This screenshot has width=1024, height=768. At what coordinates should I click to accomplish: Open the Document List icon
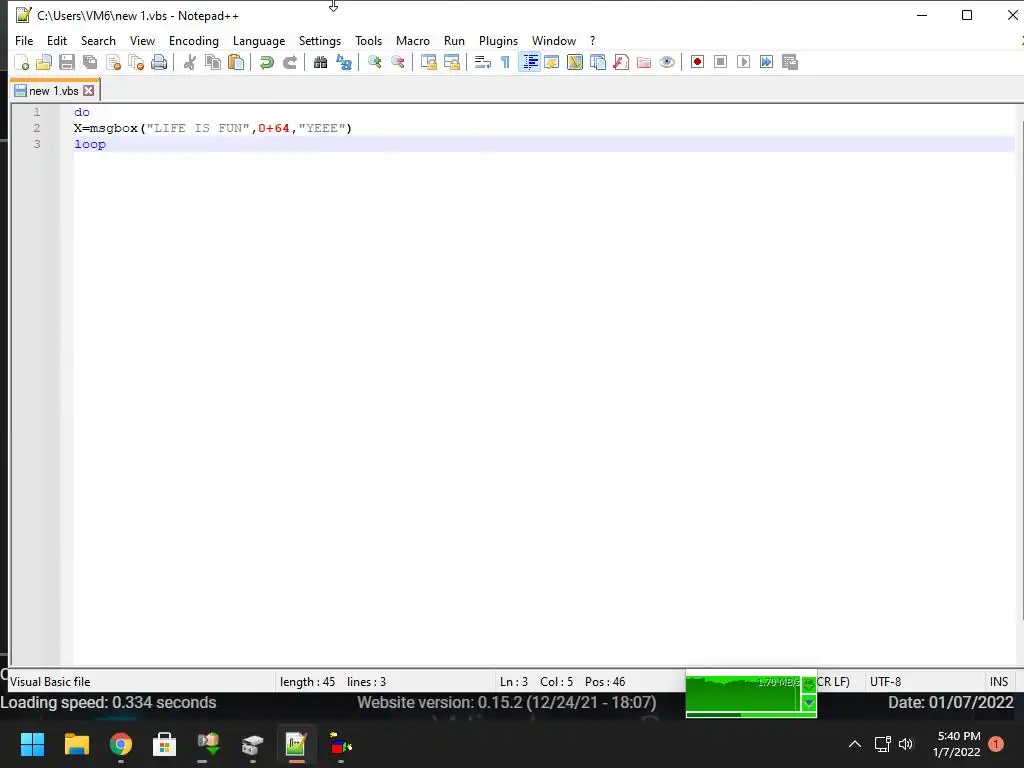point(598,62)
